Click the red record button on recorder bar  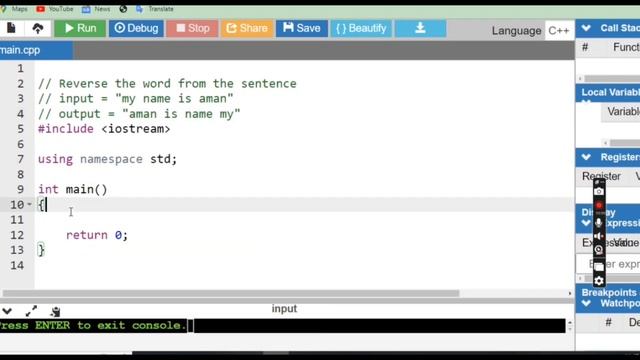599,205
